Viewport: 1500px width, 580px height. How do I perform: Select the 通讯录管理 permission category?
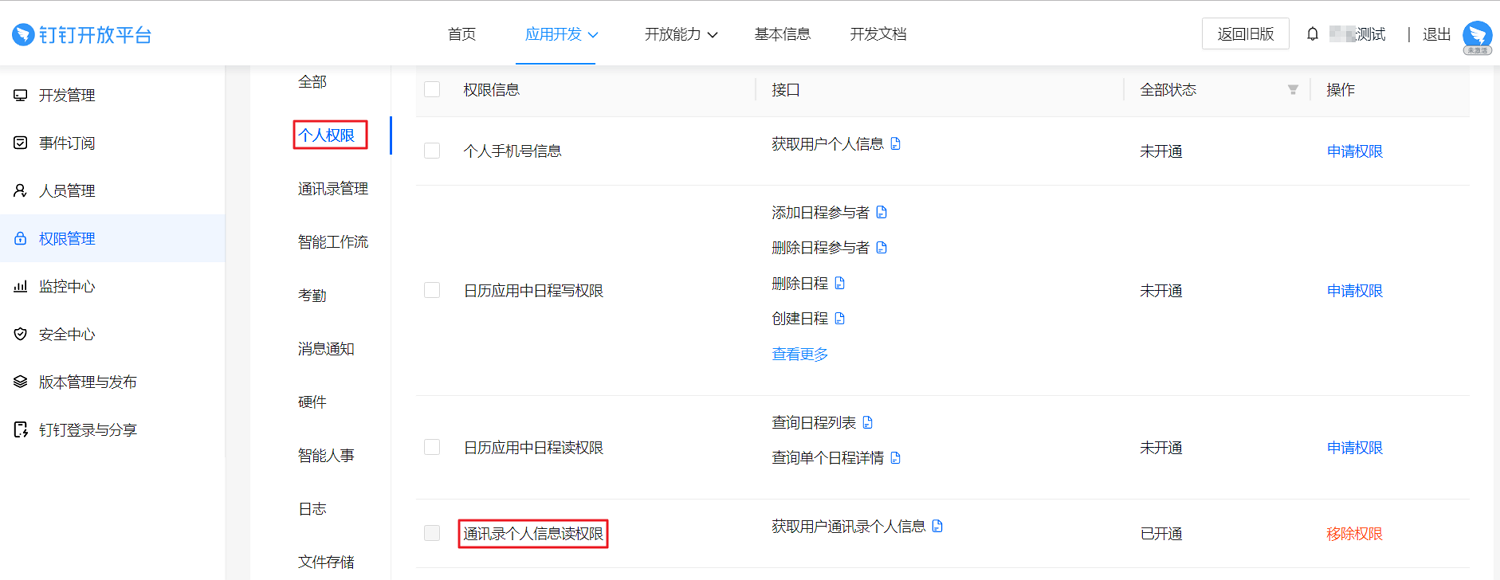coord(333,189)
